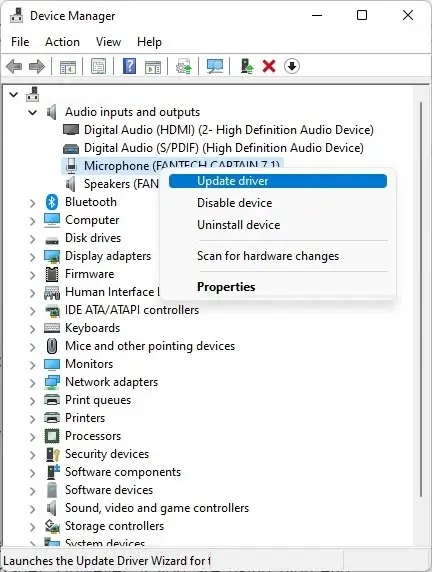Click the Back arrow toolbar icon
This screenshot has height=572, width=432.
tap(14, 67)
